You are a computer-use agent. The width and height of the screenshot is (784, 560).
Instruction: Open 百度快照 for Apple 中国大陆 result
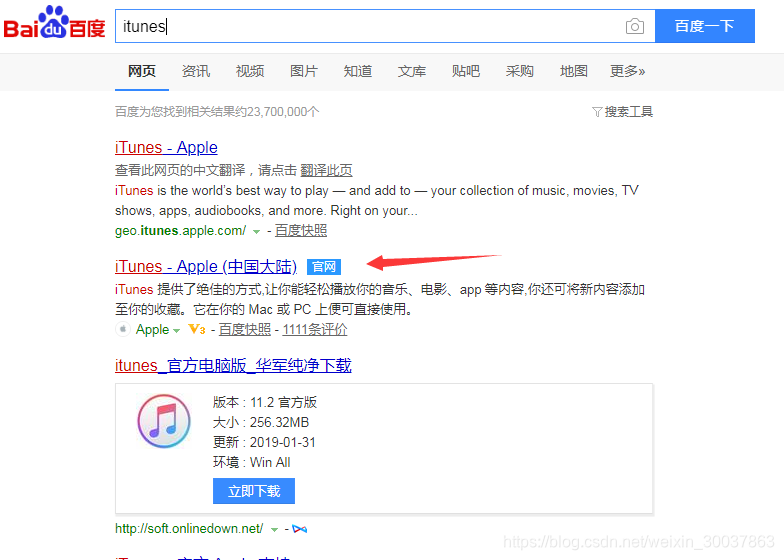pyautogui.click(x=244, y=330)
